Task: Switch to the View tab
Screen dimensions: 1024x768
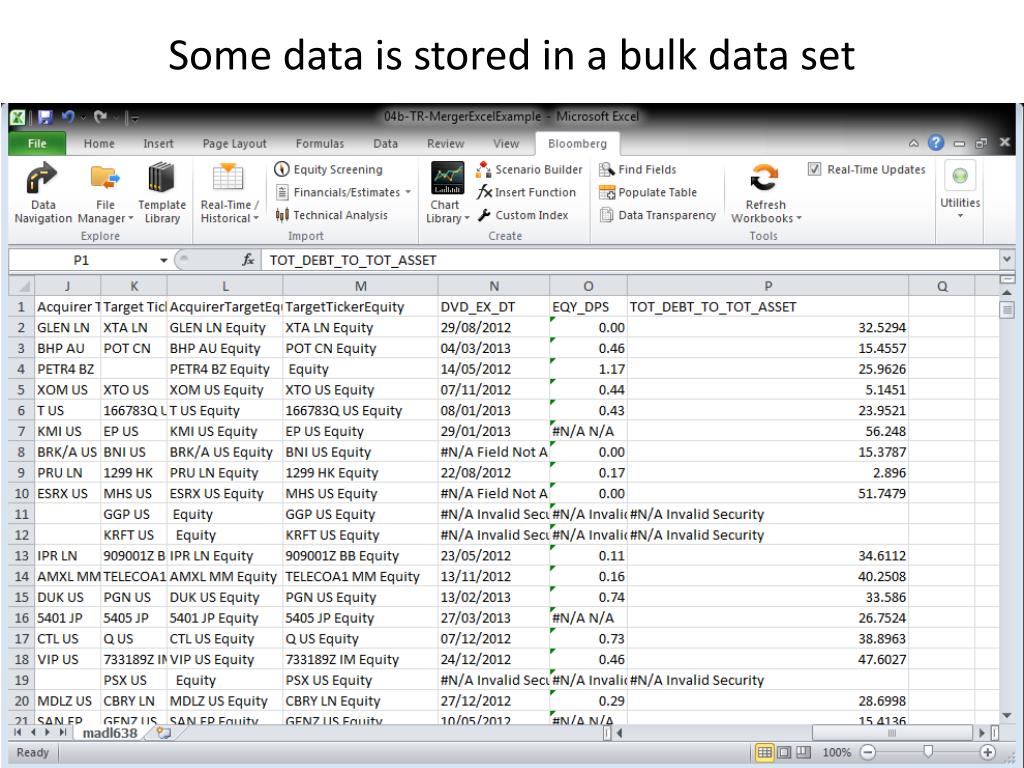Action: point(505,144)
